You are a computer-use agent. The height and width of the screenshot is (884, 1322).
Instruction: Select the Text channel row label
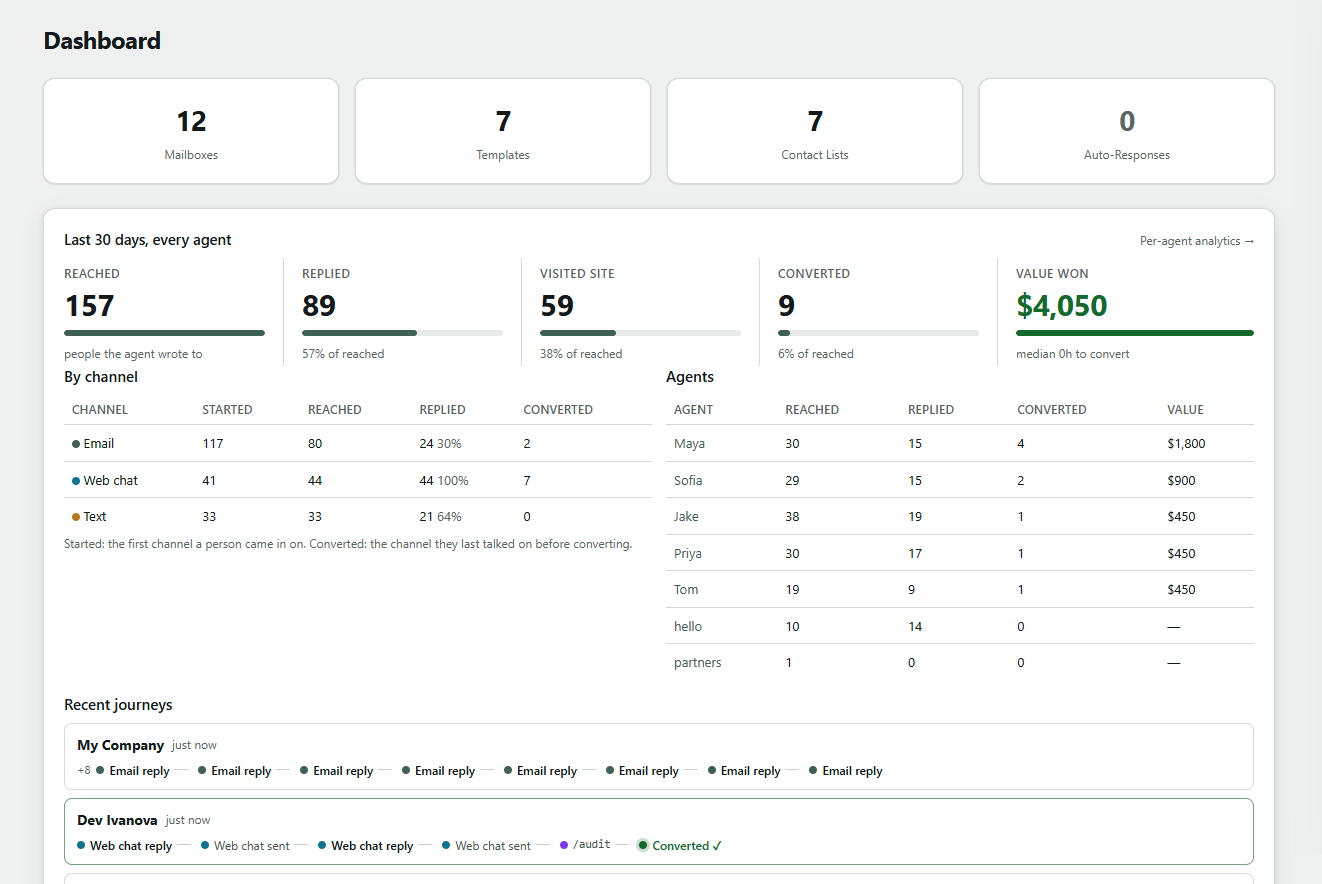click(95, 517)
